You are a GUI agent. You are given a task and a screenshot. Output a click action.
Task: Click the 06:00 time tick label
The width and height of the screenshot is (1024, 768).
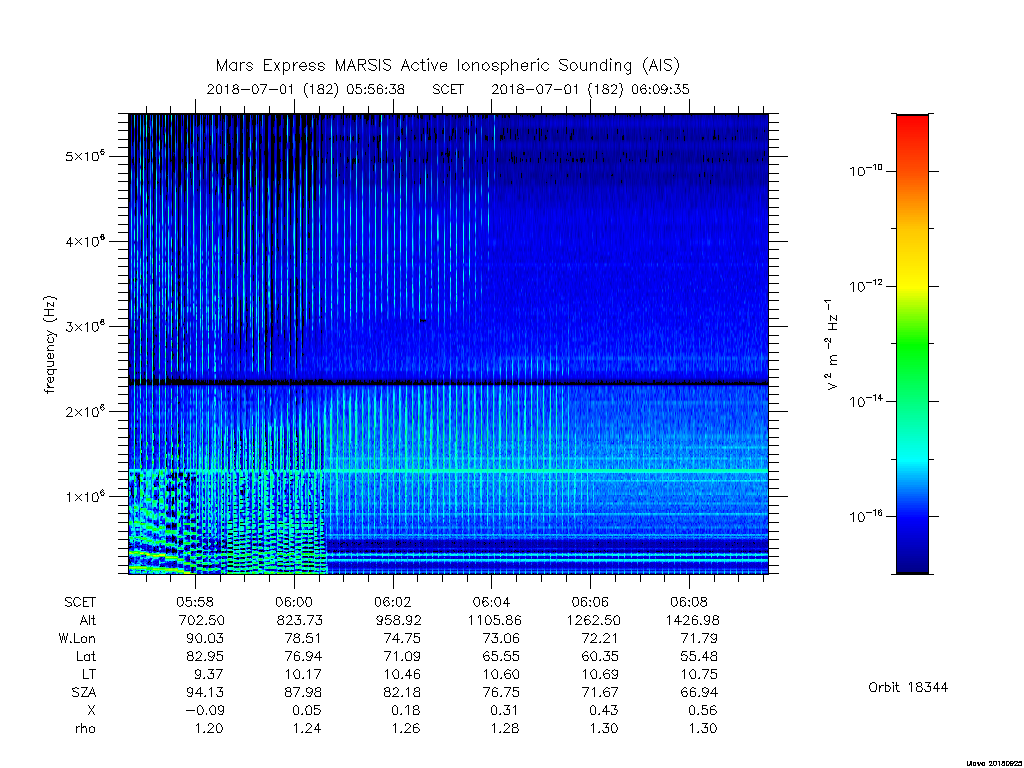click(x=294, y=602)
